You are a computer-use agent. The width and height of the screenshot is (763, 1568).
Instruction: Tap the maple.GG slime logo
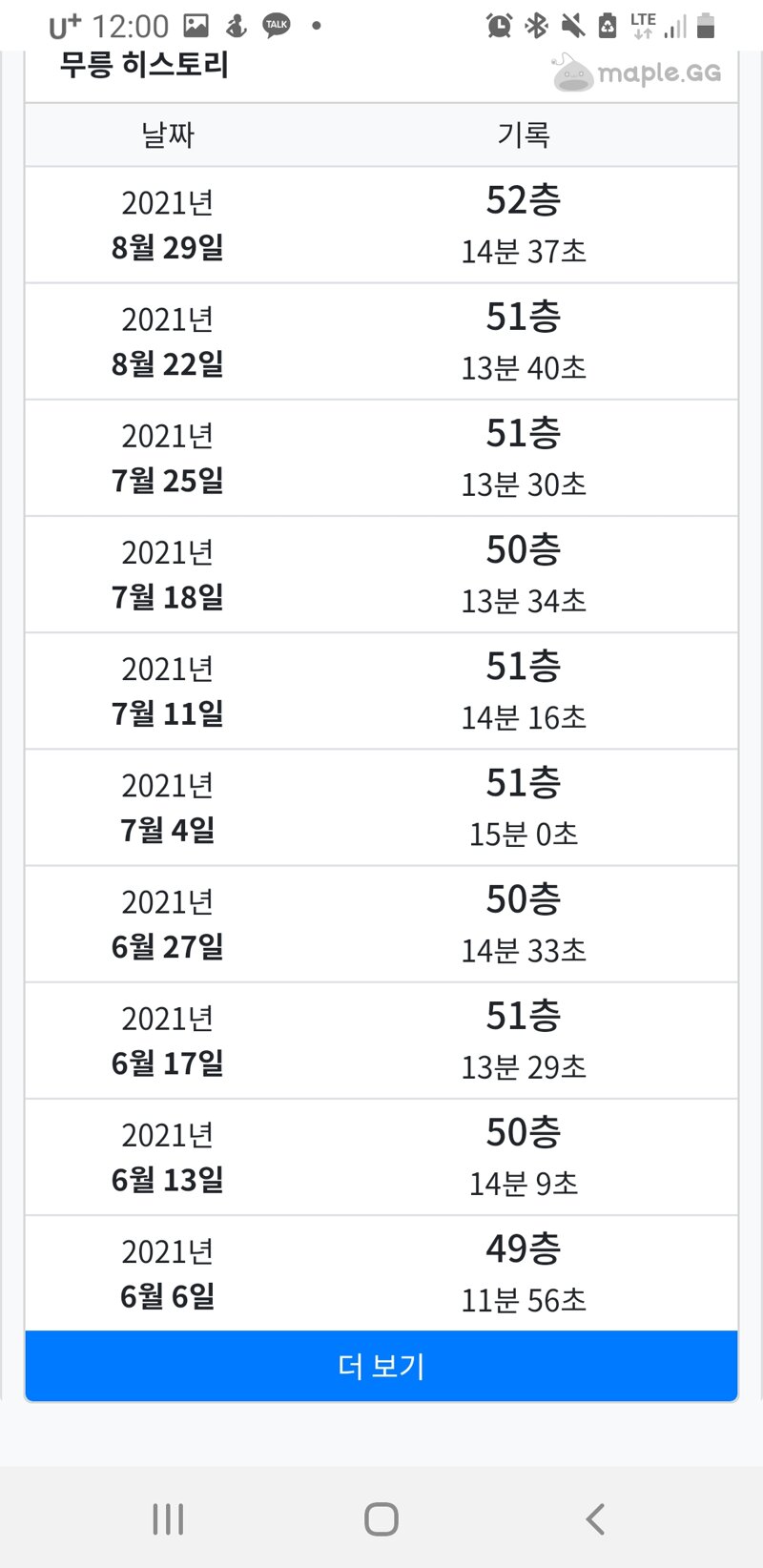coord(573,72)
